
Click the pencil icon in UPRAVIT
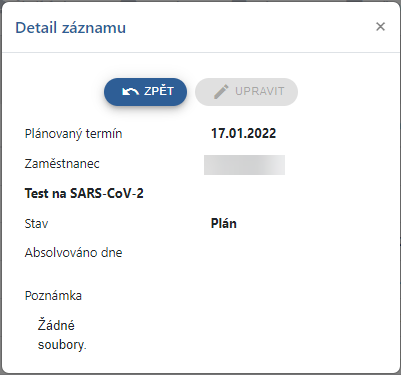(221, 92)
